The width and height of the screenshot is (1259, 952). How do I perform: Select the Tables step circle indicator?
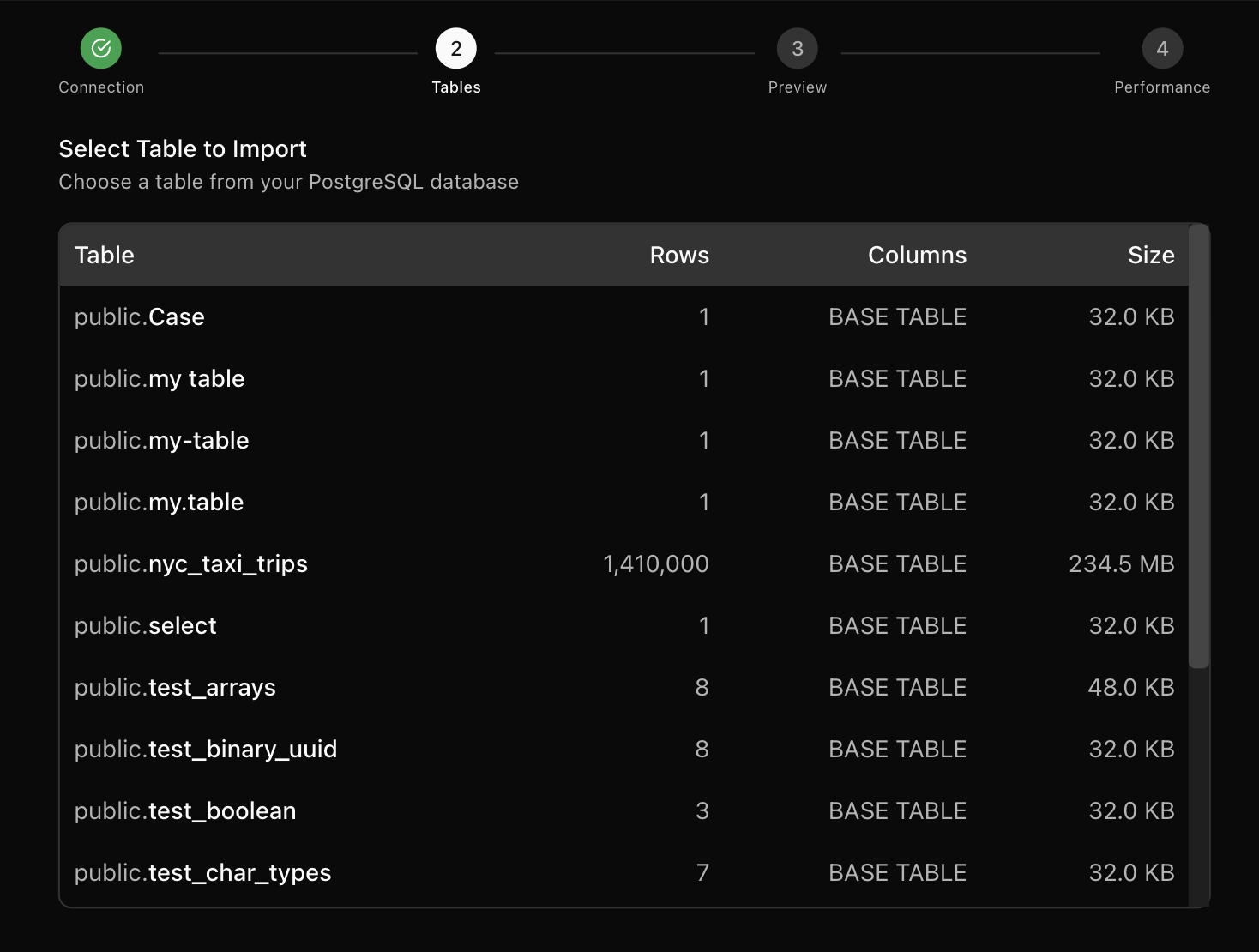[x=455, y=48]
